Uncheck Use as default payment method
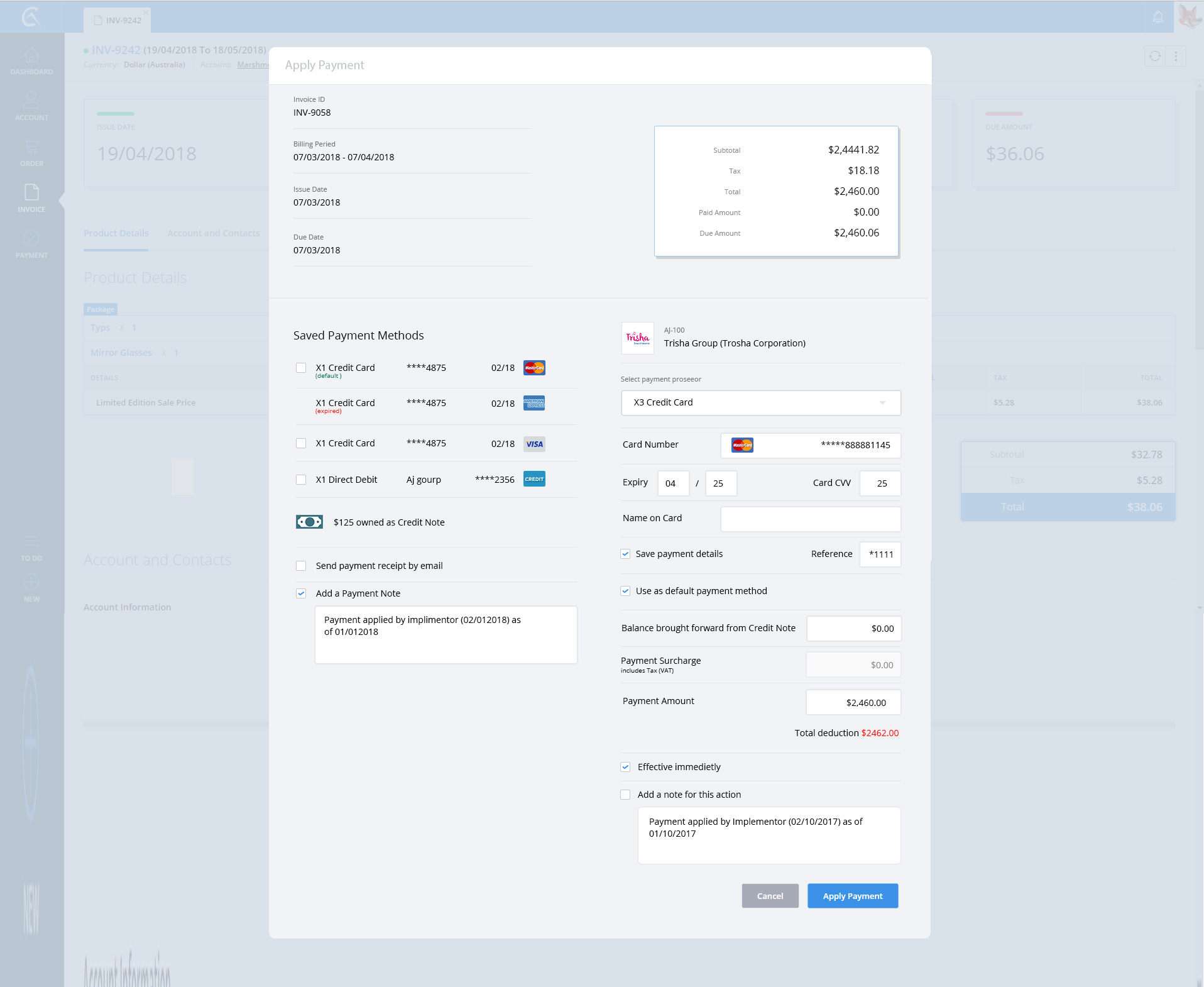Viewport: 1204px width, 987px height. click(625, 591)
